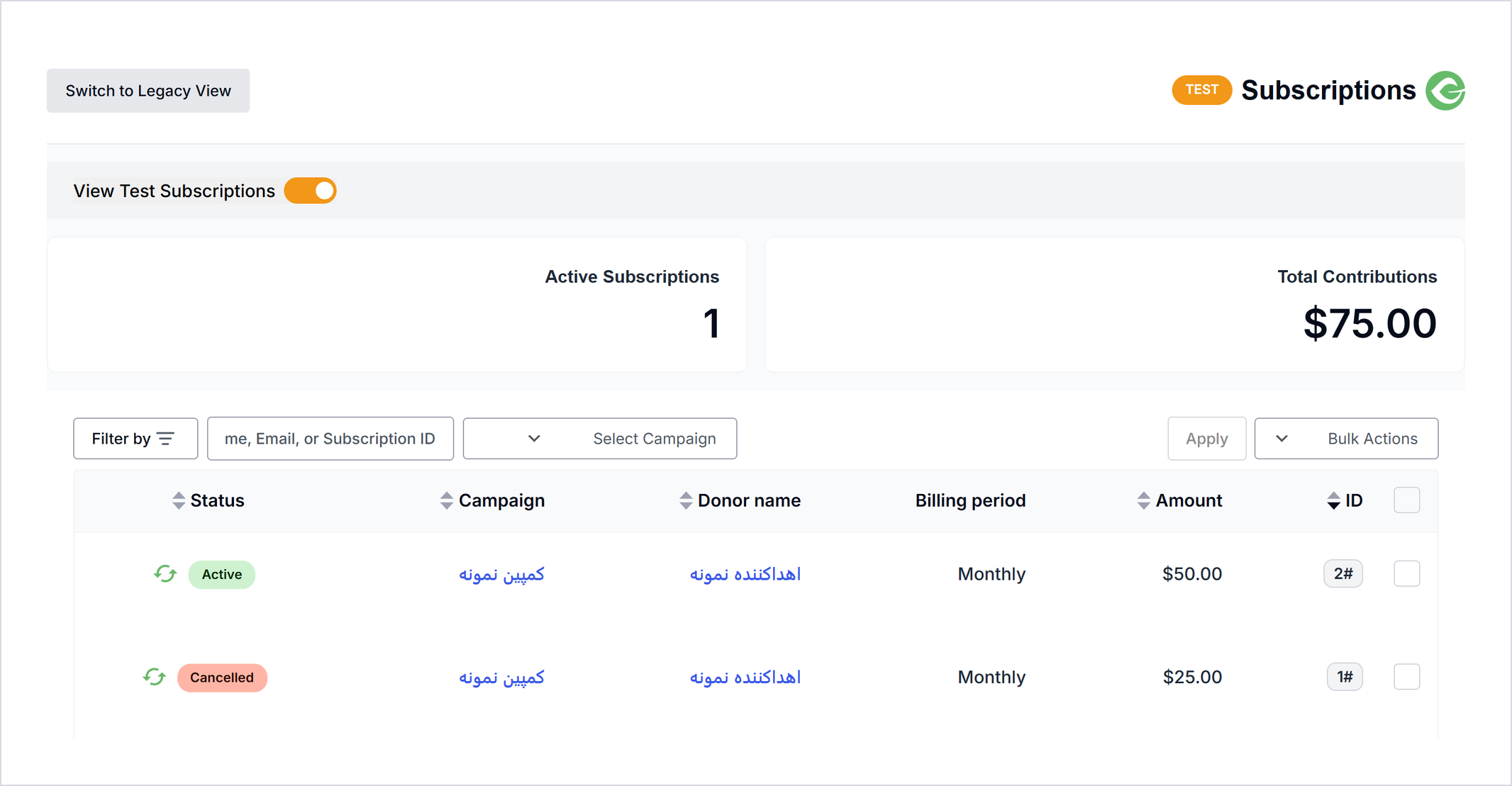This screenshot has width=1512, height=786.
Task: Open the campaign link in the Cancelled row
Action: 501,678
